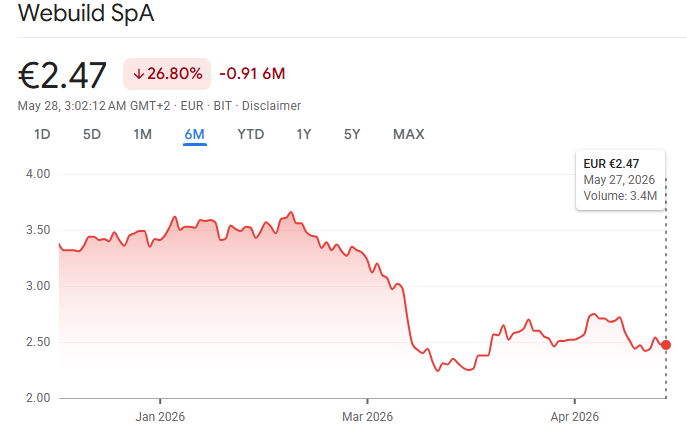Viewport: 687px width, 435px height.
Task: Show the 1Y price history
Action: (x=304, y=134)
